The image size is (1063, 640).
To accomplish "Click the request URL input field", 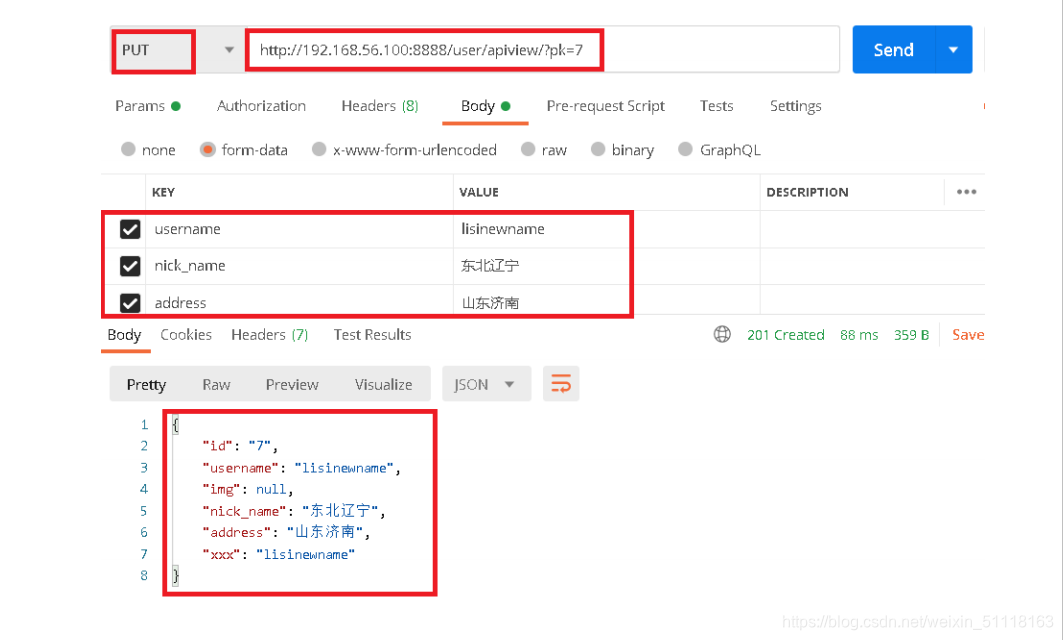I will (x=542, y=49).
